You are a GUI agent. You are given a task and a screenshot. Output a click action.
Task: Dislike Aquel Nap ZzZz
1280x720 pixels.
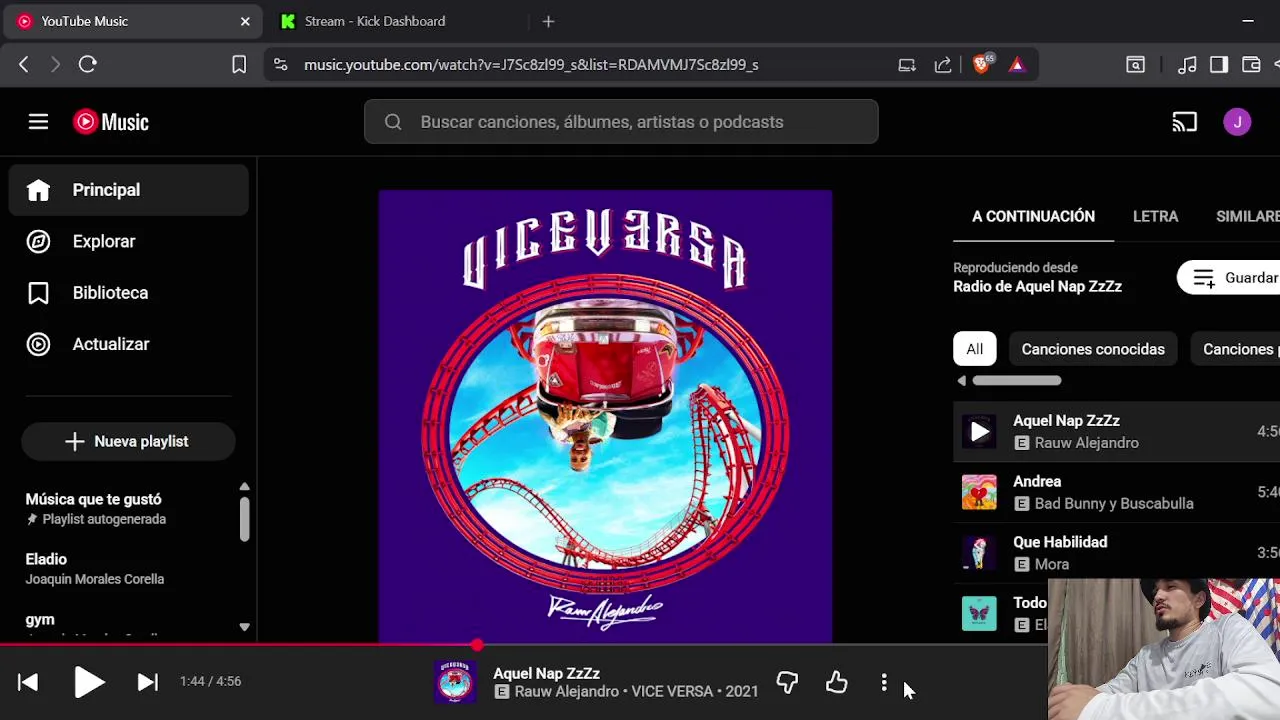point(787,683)
